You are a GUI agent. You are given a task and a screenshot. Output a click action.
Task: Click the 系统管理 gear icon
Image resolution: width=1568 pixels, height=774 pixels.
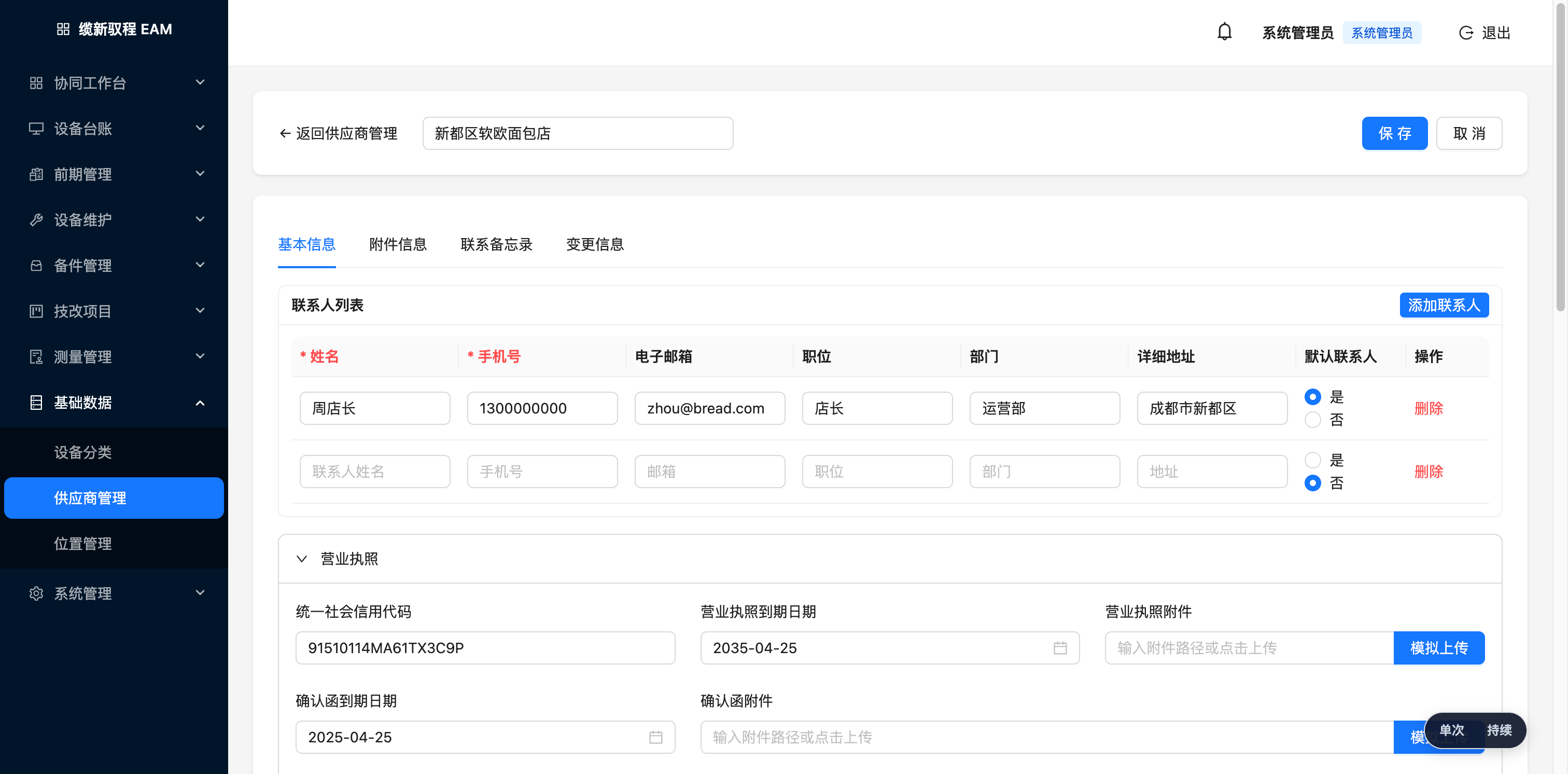pyautogui.click(x=36, y=593)
